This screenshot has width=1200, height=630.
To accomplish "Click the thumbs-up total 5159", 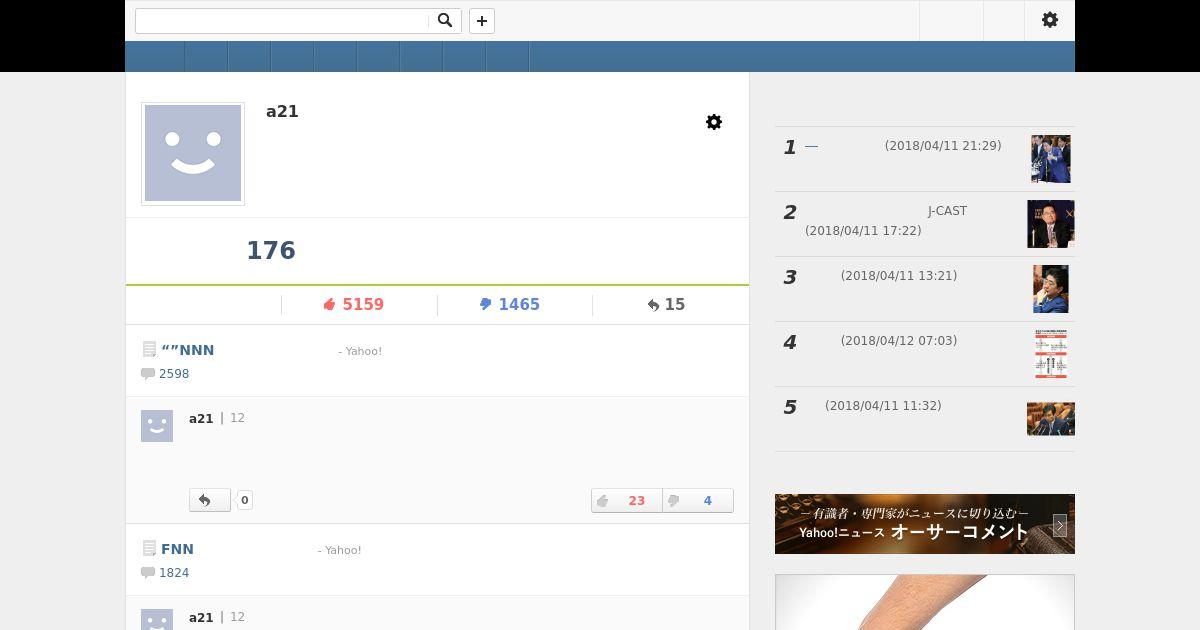I will (x=353, y=304).
